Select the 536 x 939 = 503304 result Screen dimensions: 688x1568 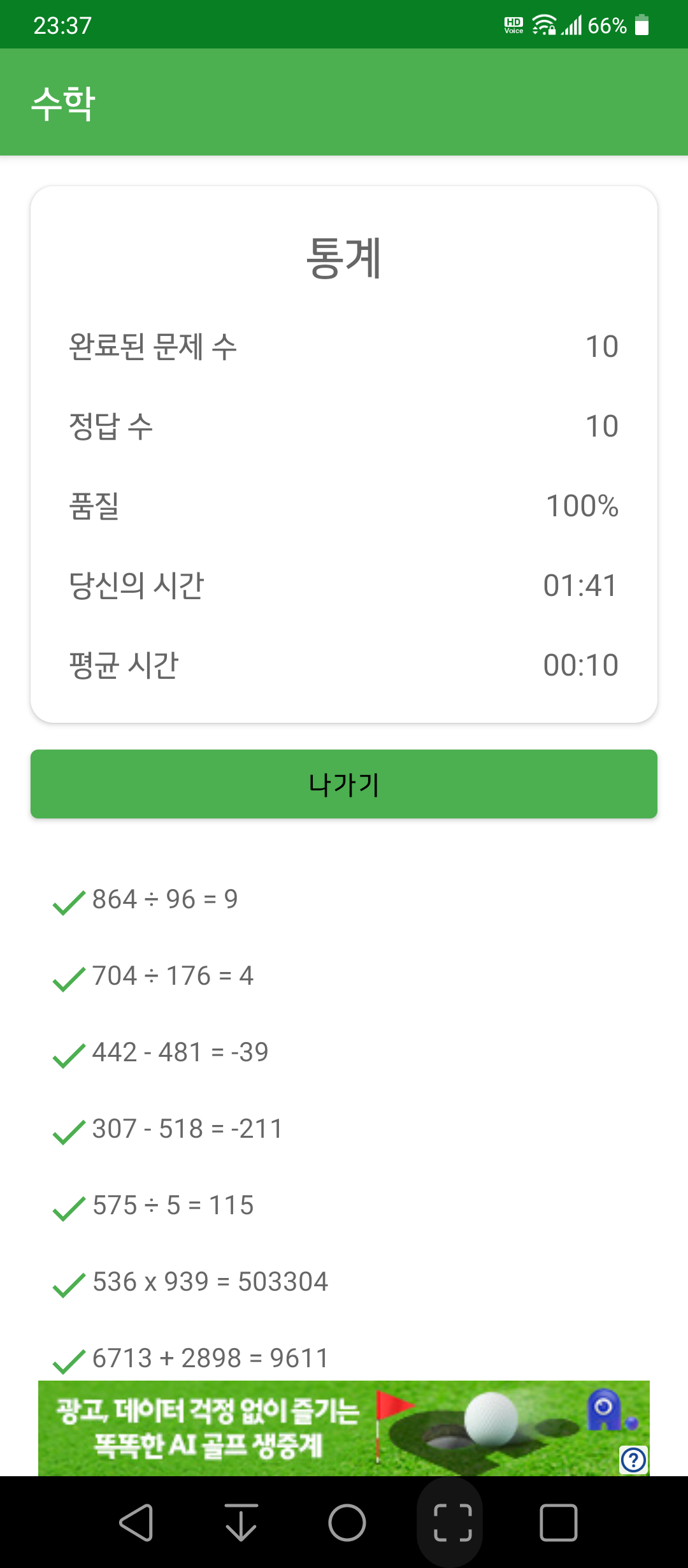coord(210,1282)
